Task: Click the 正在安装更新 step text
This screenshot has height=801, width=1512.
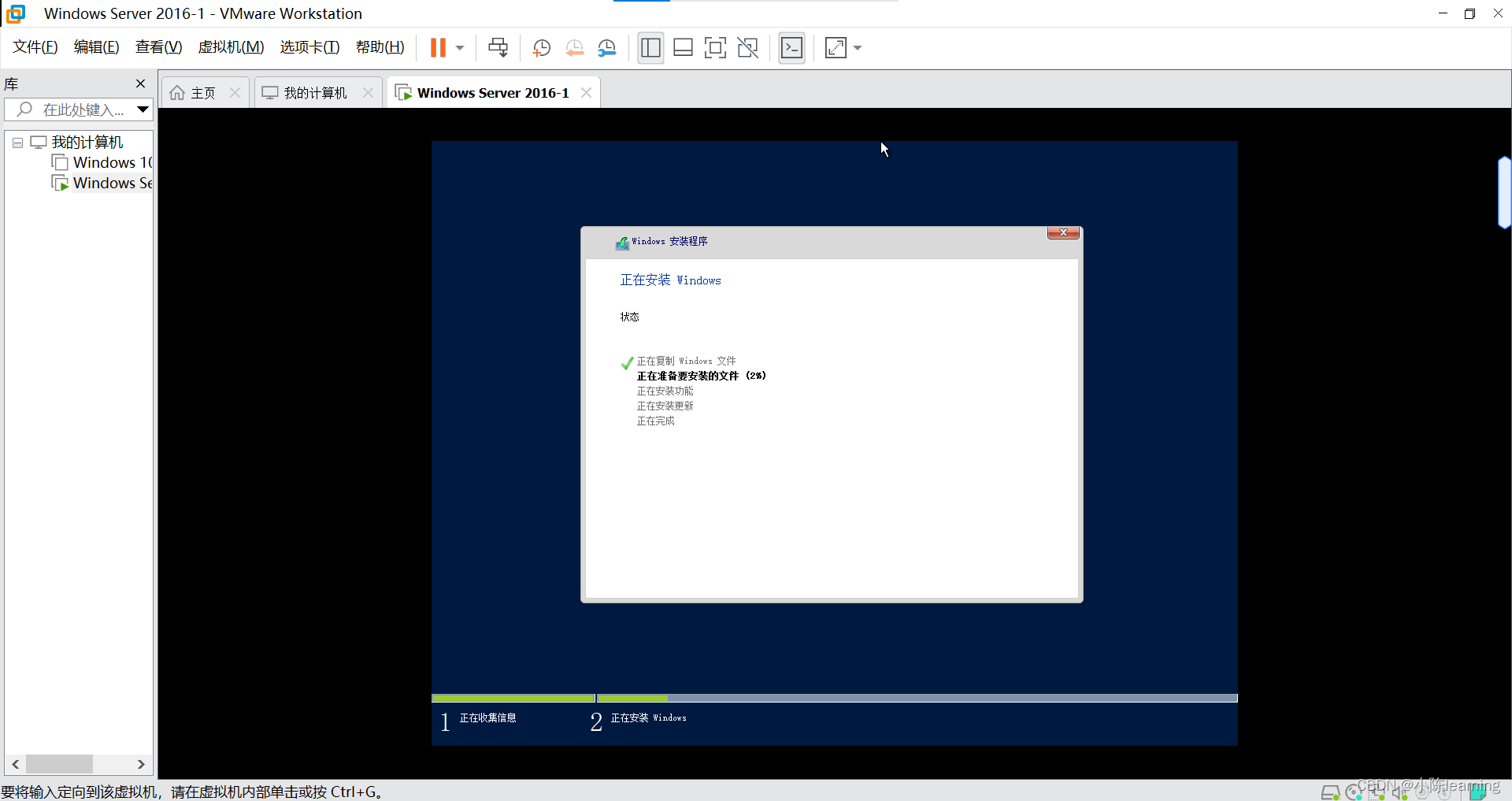Action: (x=665, y=406)
